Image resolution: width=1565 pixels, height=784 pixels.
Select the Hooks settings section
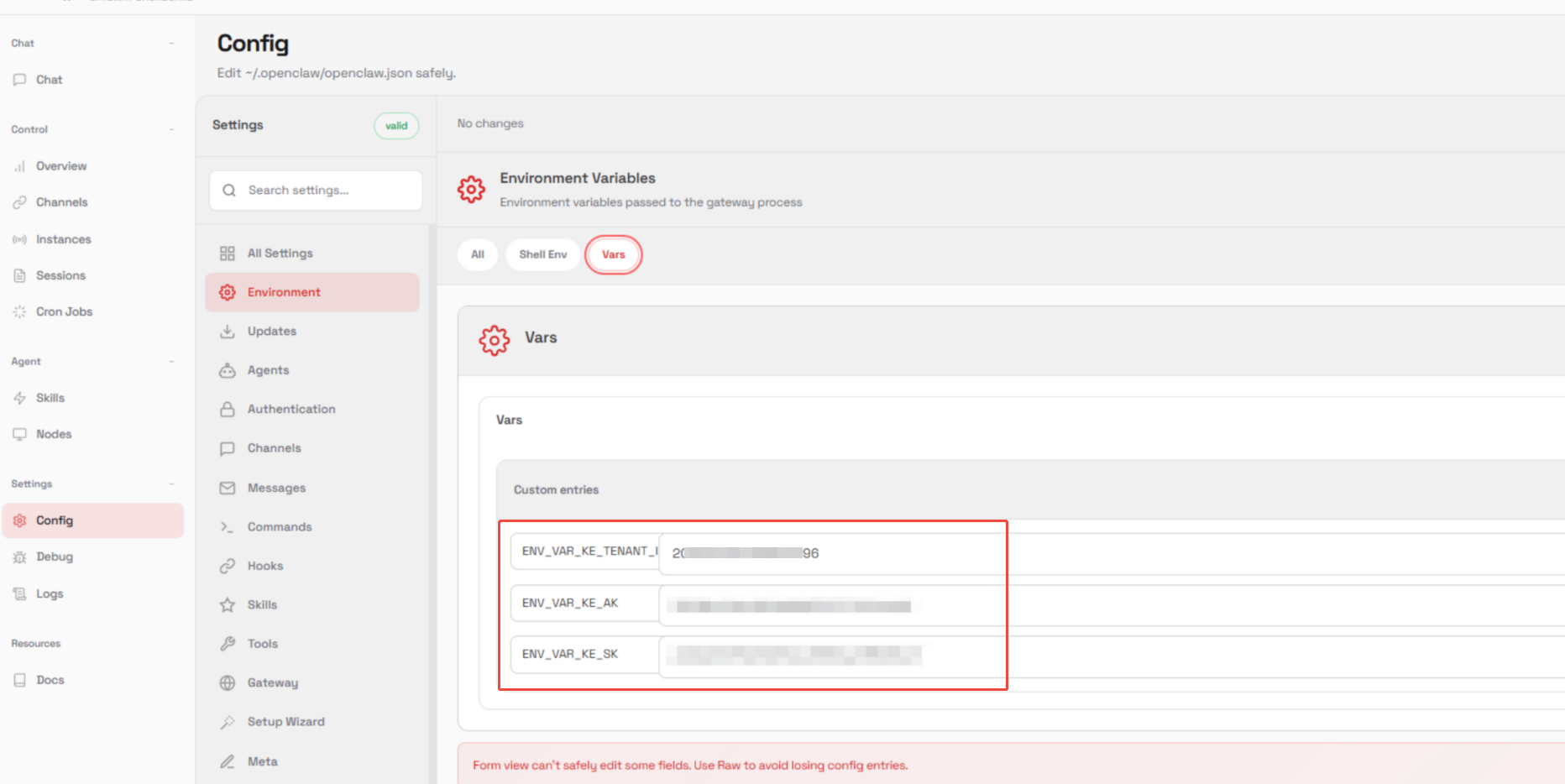point(264,566)
